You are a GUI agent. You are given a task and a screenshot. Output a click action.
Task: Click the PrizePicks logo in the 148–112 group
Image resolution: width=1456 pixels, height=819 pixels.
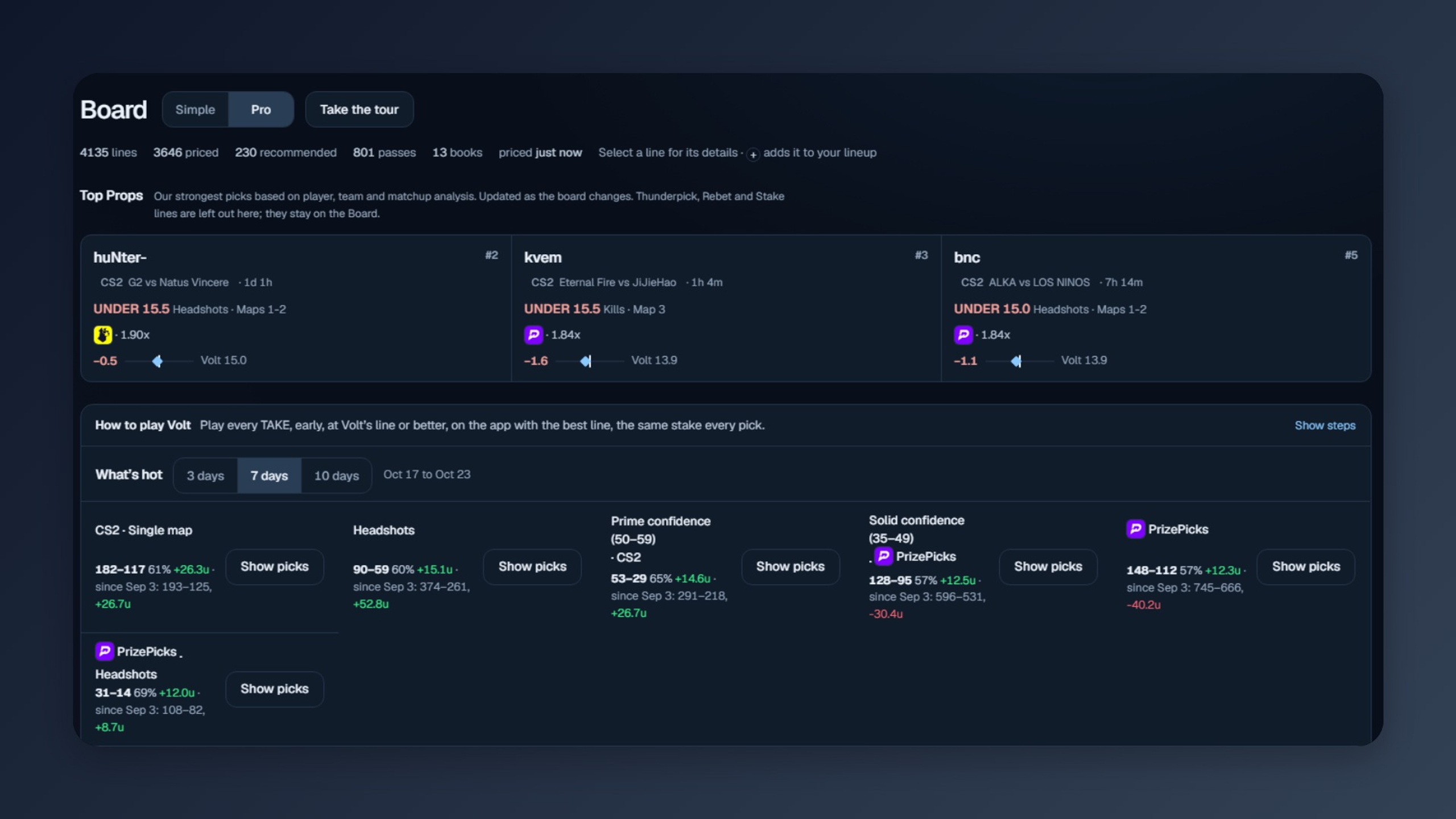pyautogui.click(x=1136, y=529)
